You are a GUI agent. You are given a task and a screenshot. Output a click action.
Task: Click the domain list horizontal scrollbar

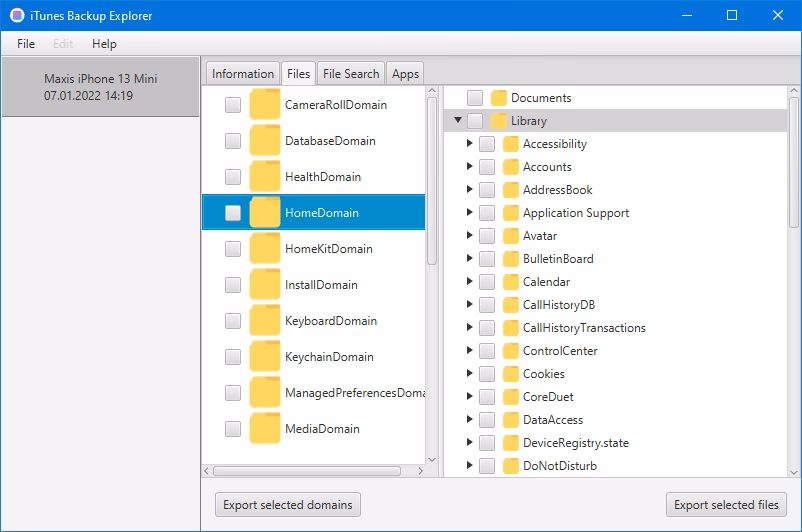(306, 471)
